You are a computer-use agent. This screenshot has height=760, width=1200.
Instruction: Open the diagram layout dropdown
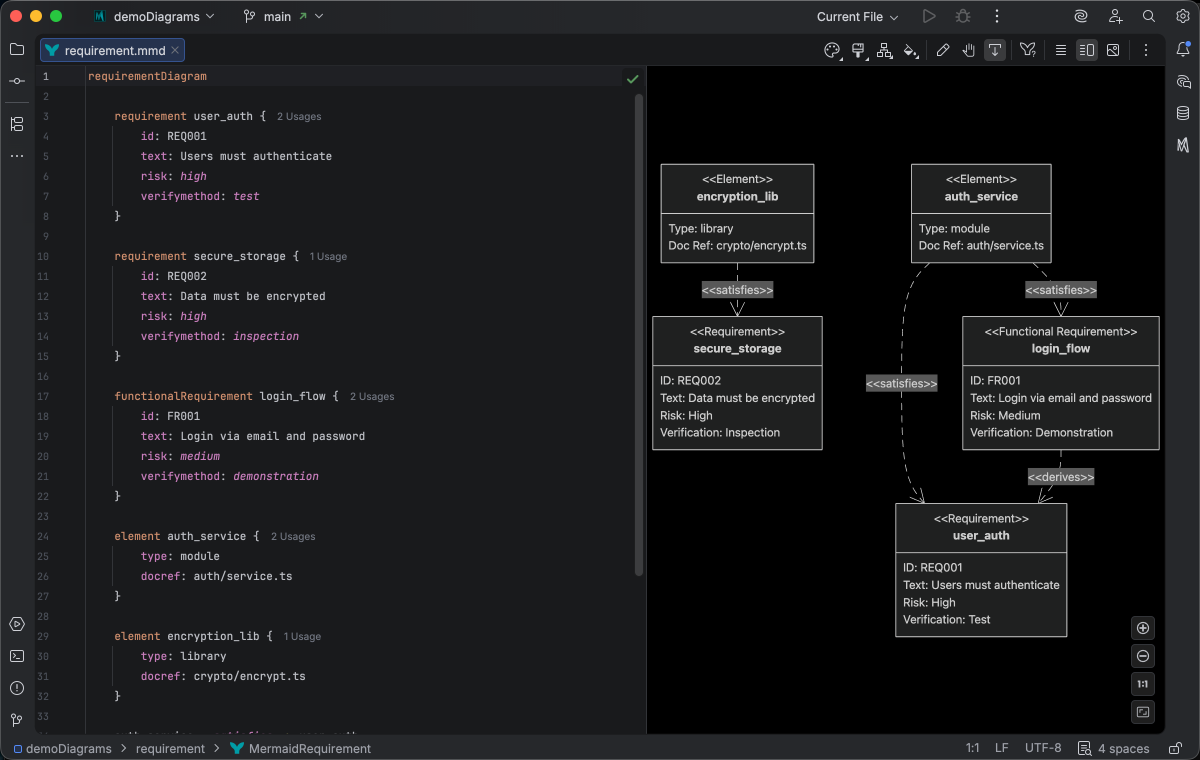click(x=885, y=50)
